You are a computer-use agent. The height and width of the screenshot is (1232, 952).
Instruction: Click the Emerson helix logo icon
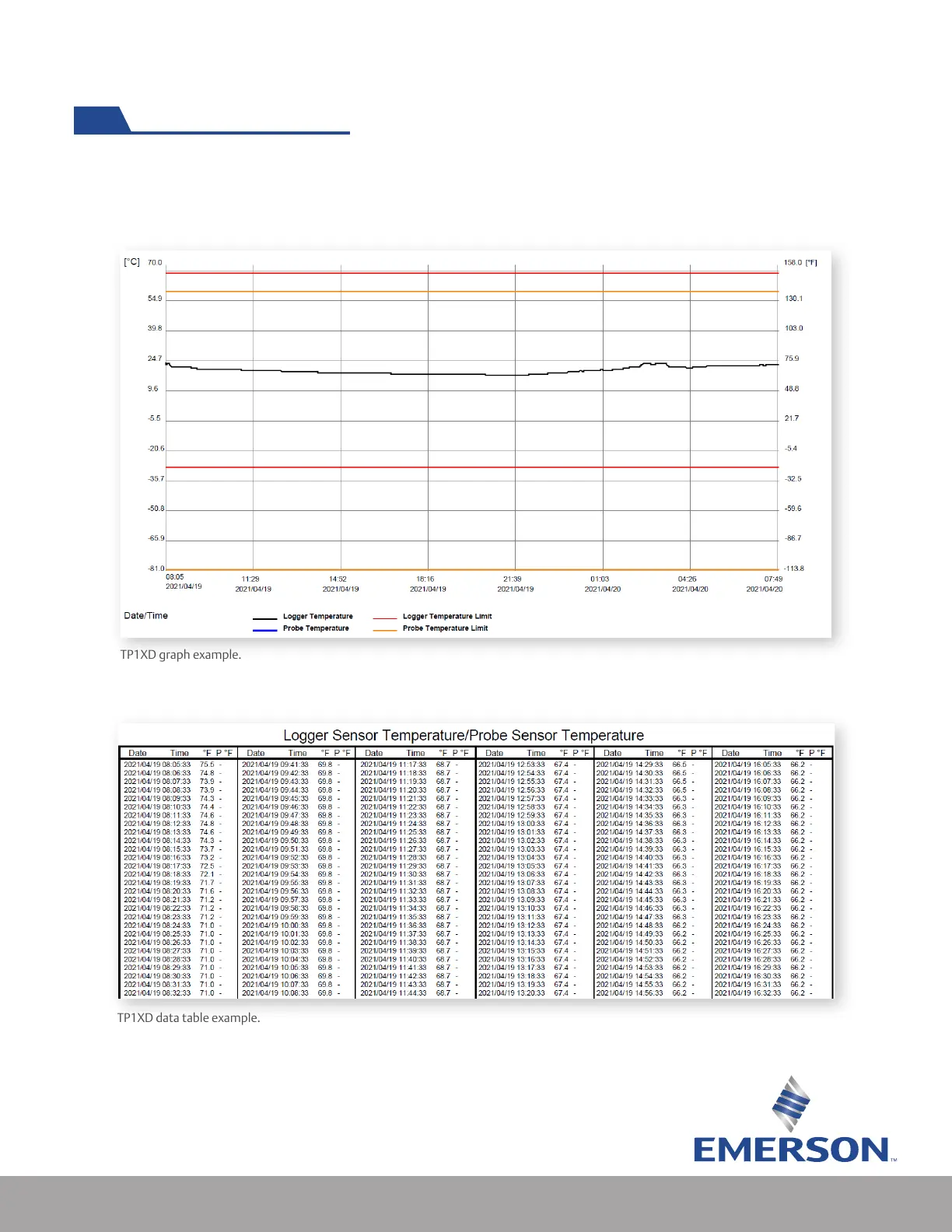tap(791, 1104)
